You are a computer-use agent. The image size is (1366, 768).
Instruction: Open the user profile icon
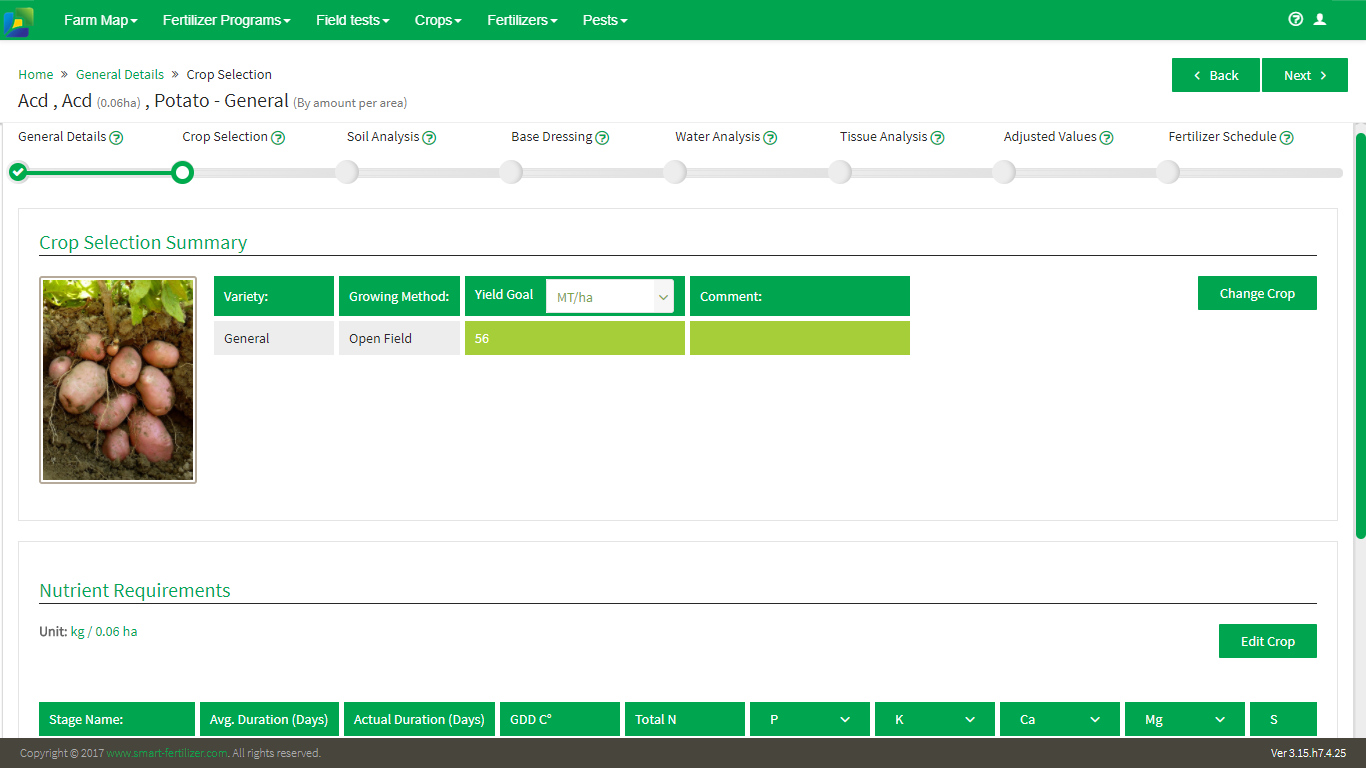tap(1320, 19)
